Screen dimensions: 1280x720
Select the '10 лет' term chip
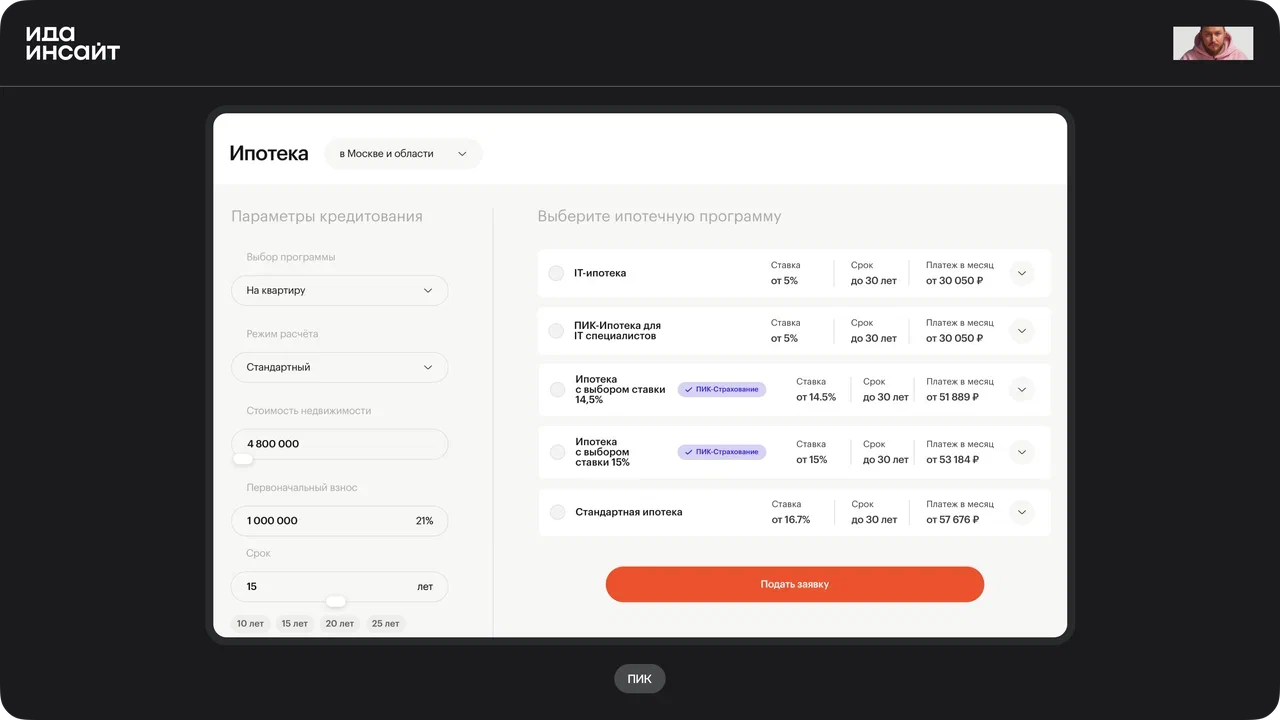coord(250,623)
